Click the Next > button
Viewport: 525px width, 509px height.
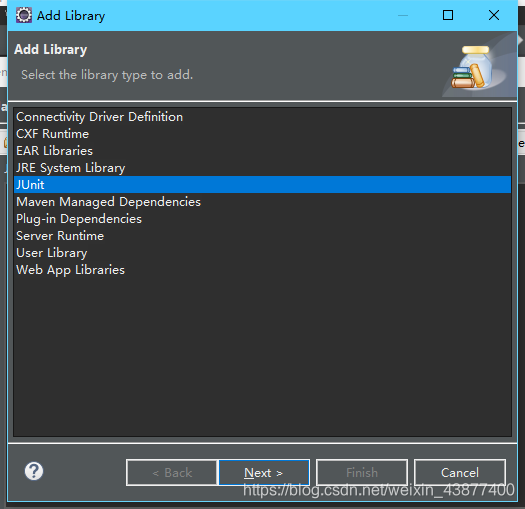click(264, 472)
